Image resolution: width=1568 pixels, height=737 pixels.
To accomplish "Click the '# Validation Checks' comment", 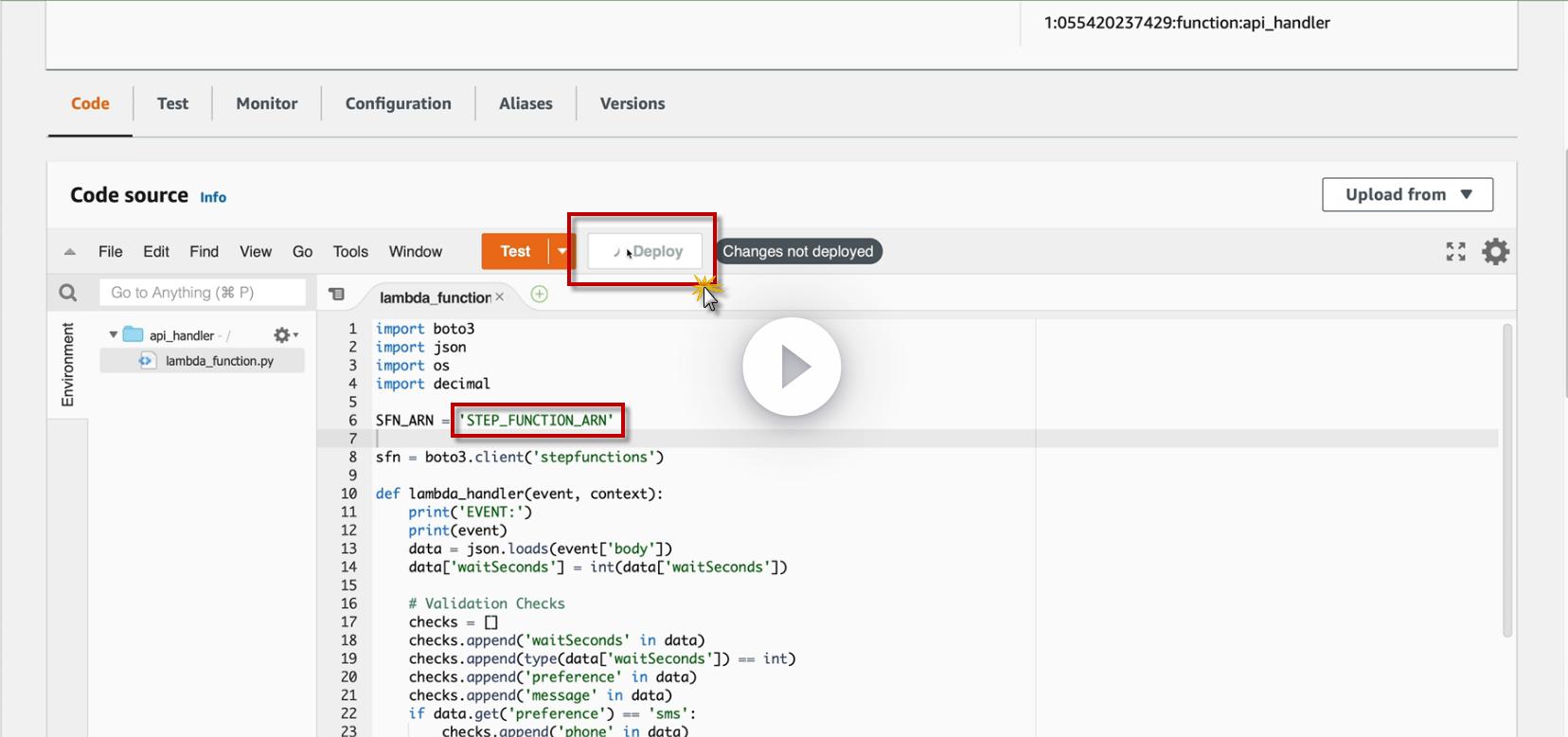I will pyautogui.click(x=487, y=603).
